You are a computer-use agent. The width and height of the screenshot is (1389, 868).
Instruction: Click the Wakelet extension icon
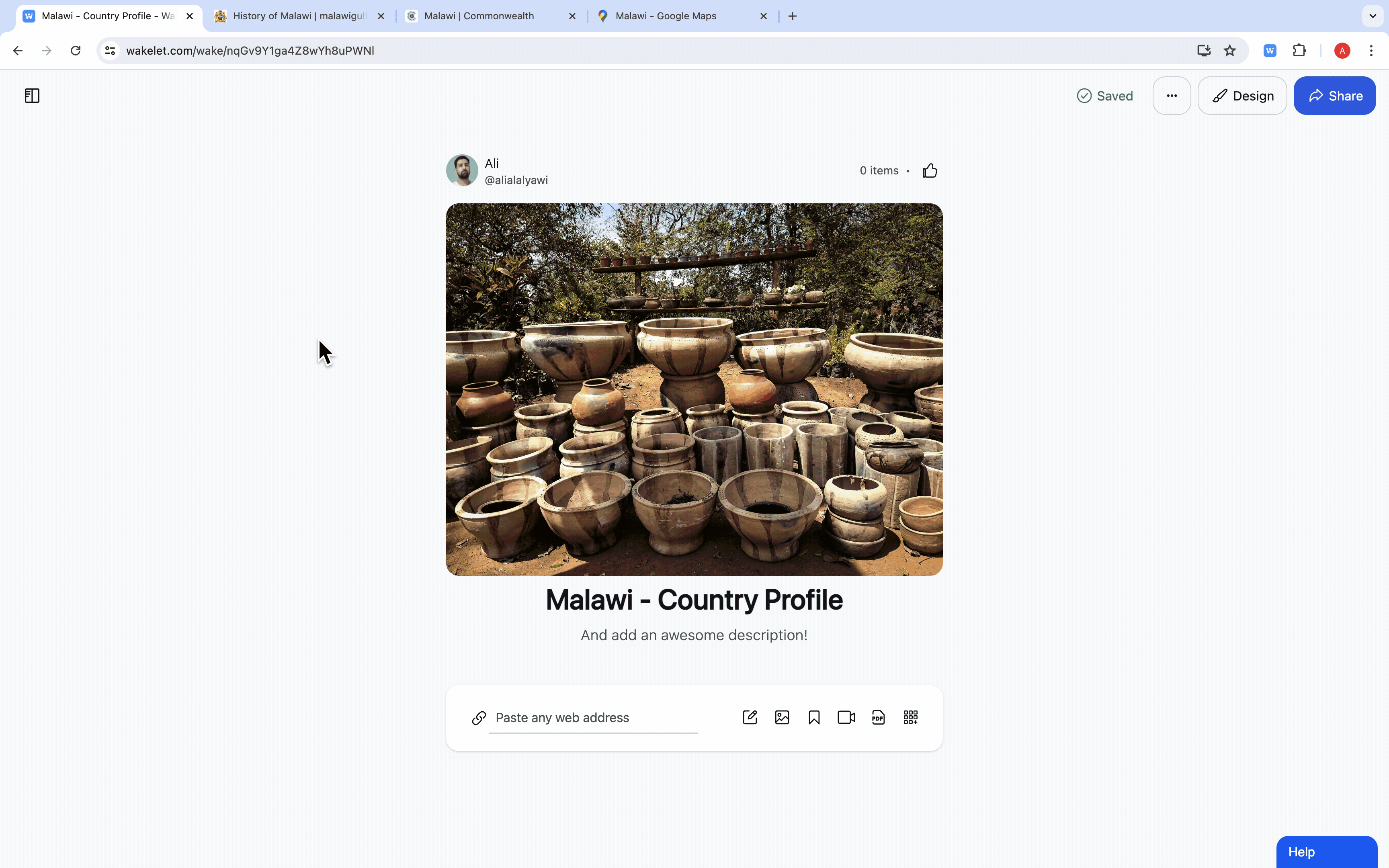pos(1270,51)
